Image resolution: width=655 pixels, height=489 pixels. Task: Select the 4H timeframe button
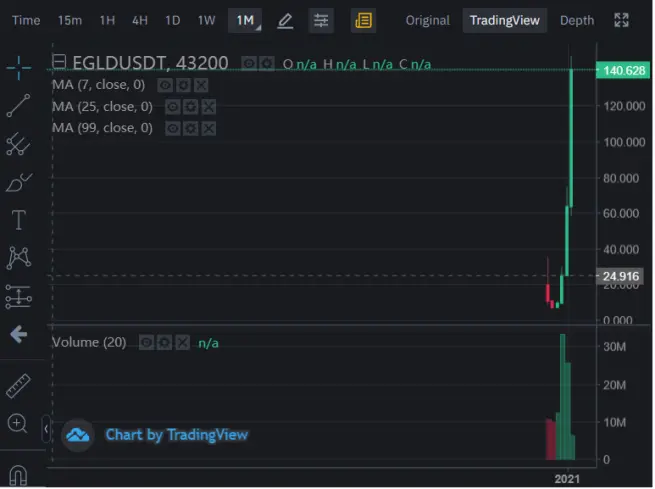click(140, 20)
